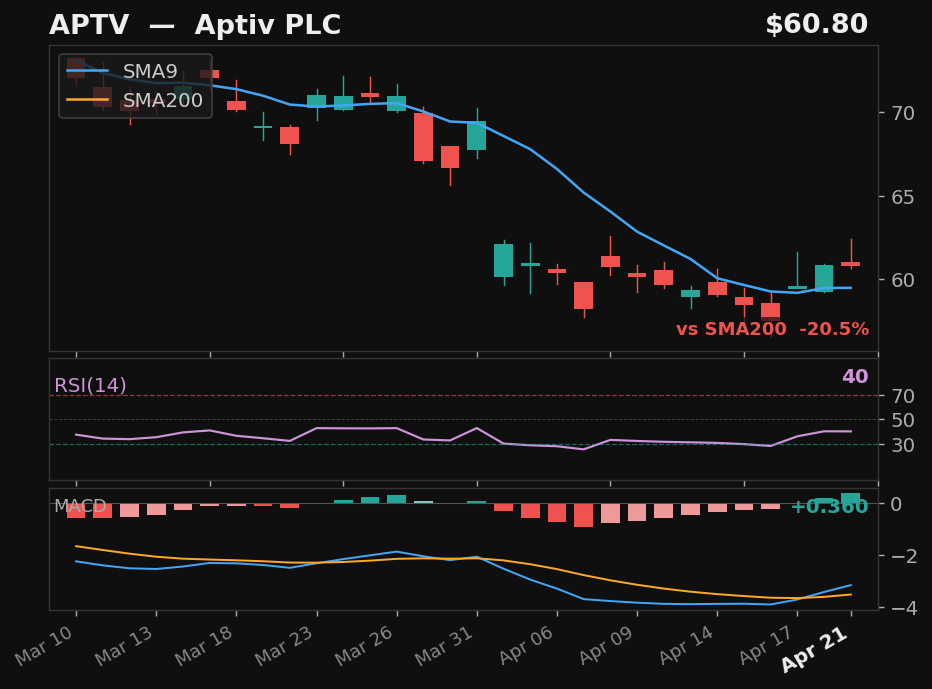Viewport: 932px width, 689px height.
Task: Collapse the SMA legend box
Action: click(x=135, y=85)
